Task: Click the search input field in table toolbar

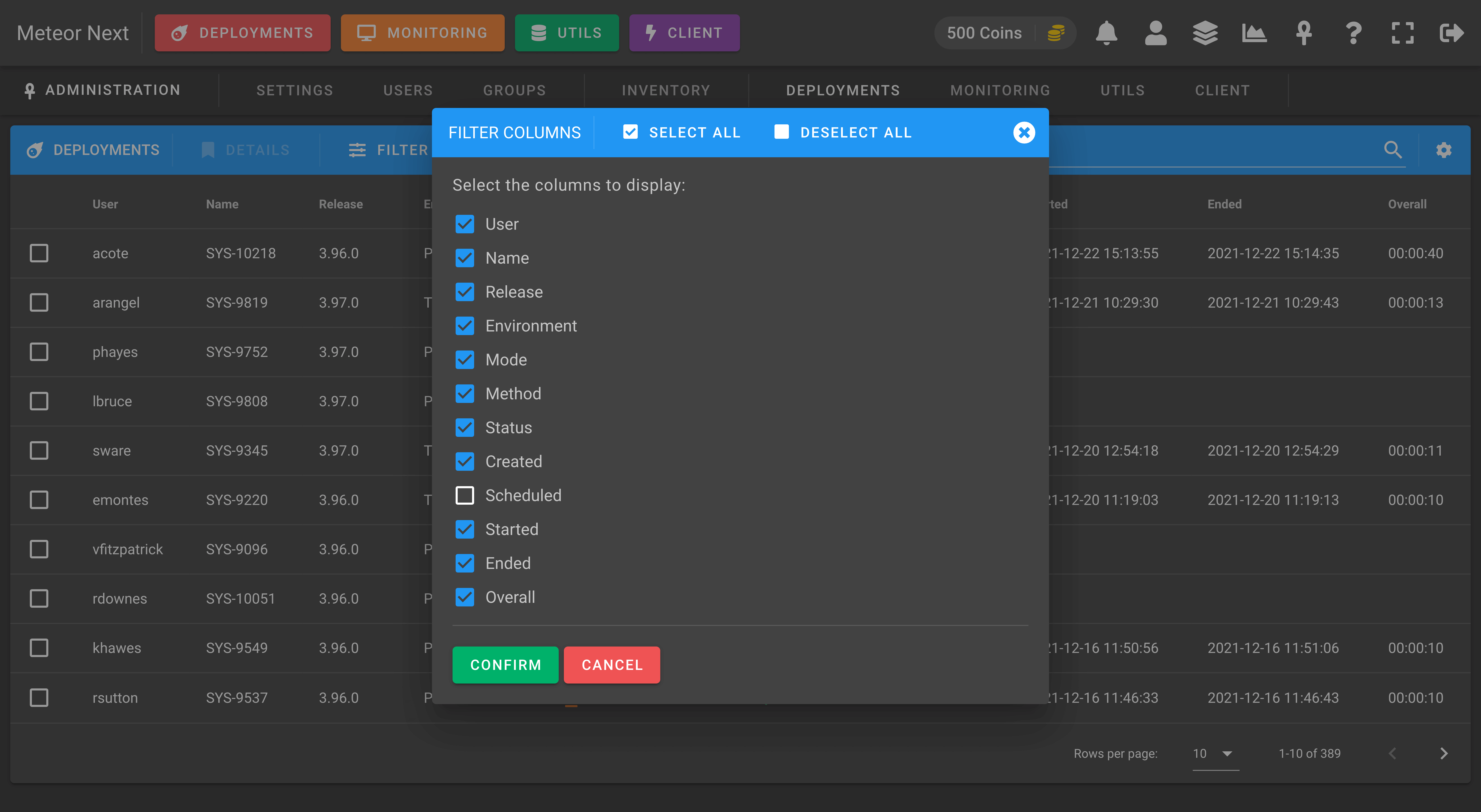Action: [1213, 150]
